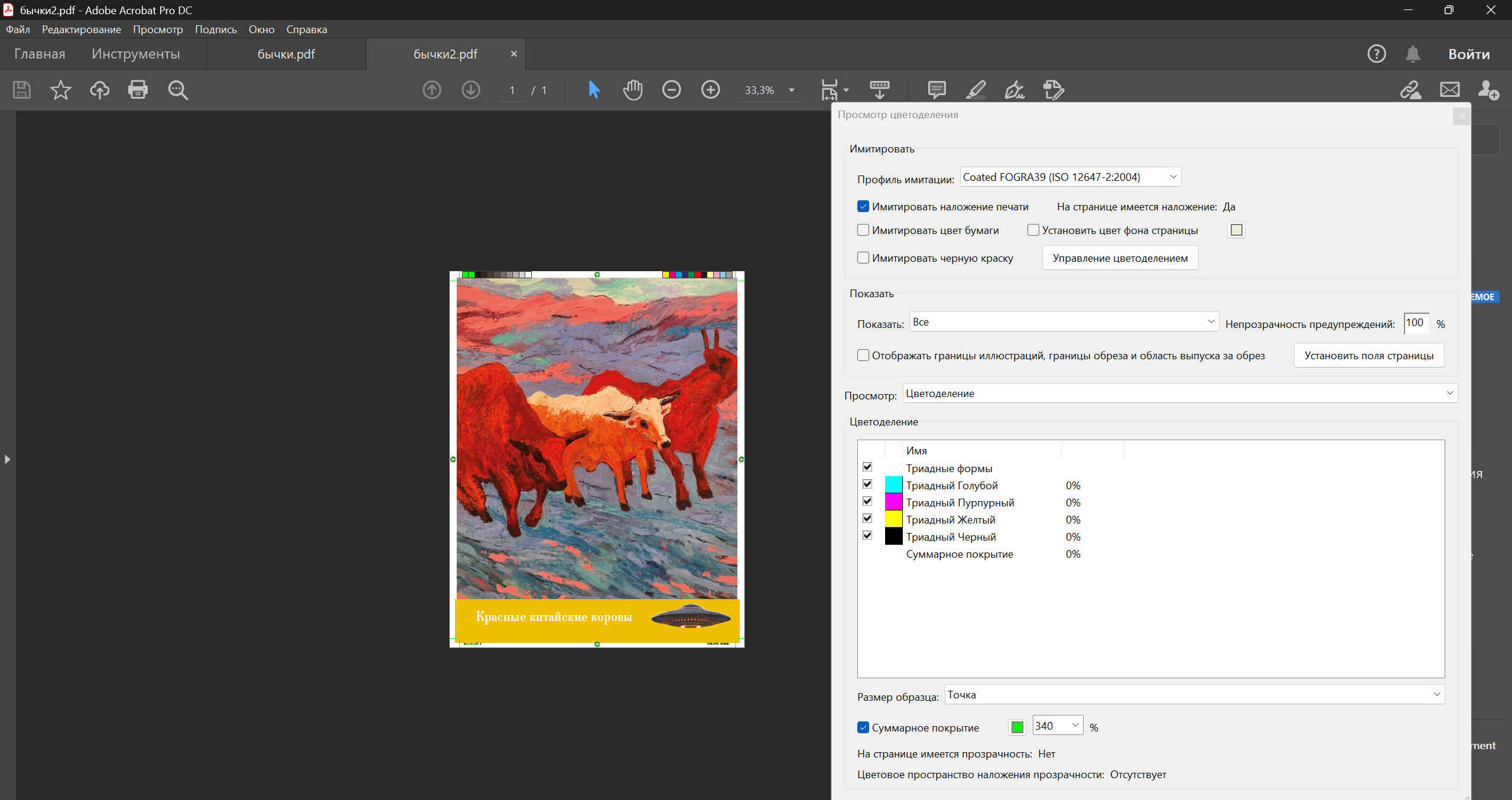The image size is (1512, 800).
Task: Open notifications bell icon
Action: click(1413, 54)
